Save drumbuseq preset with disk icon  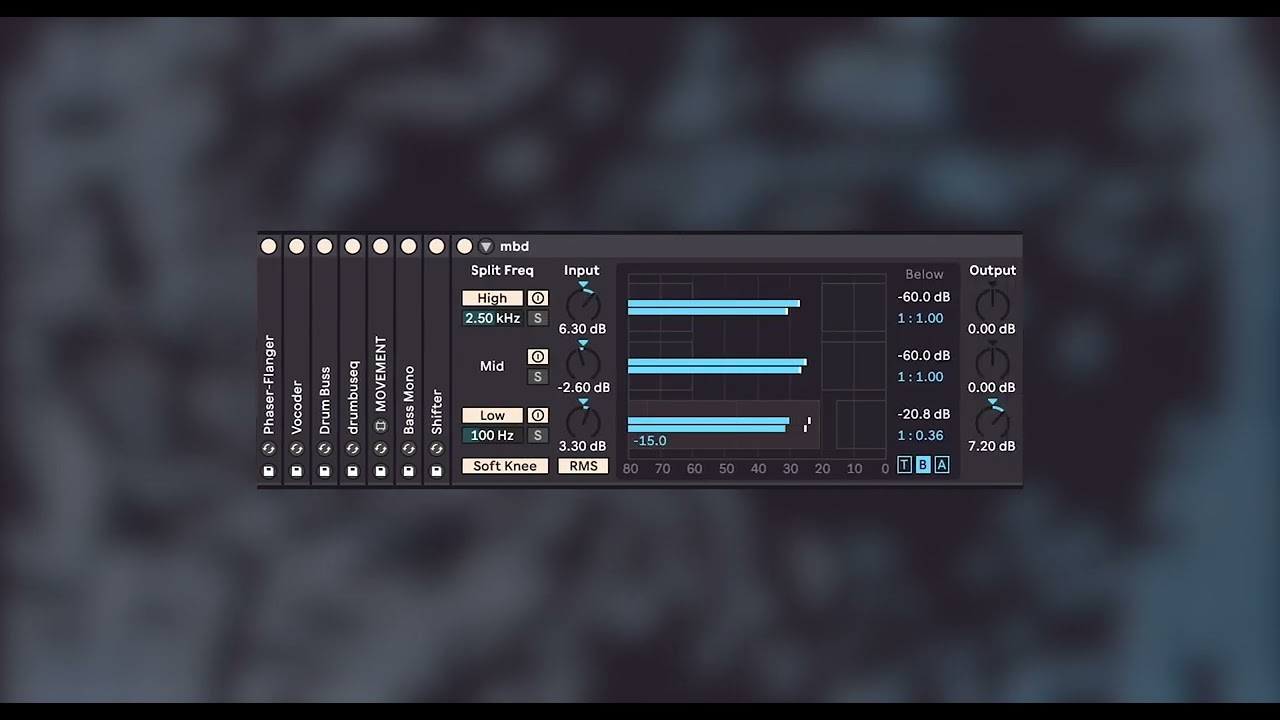pos(352,471)
